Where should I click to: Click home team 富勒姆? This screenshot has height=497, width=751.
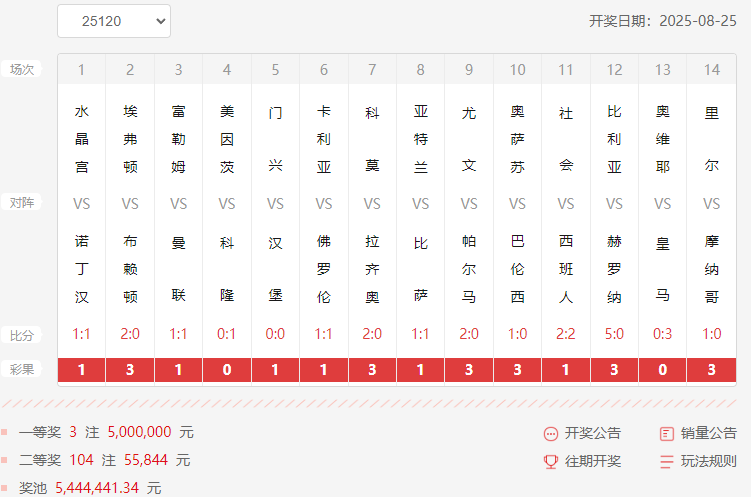click(178, 139)
